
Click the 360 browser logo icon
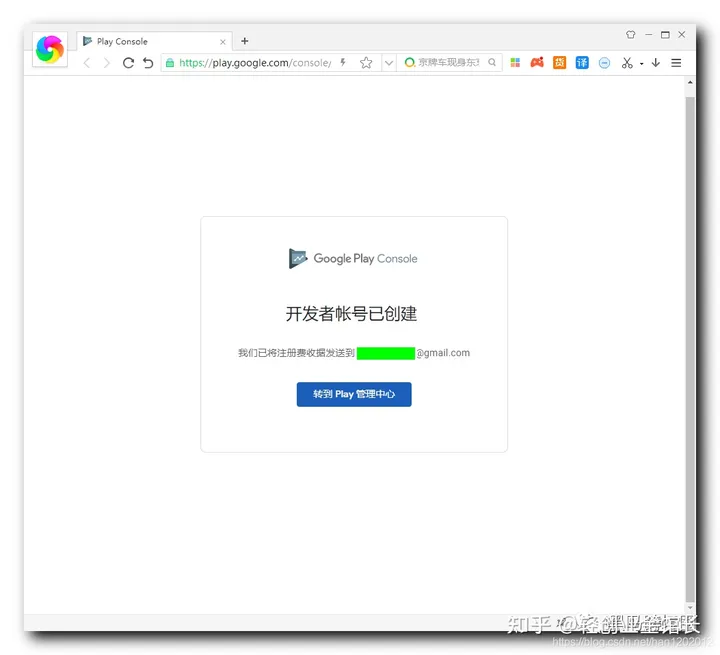coord(50,49)
